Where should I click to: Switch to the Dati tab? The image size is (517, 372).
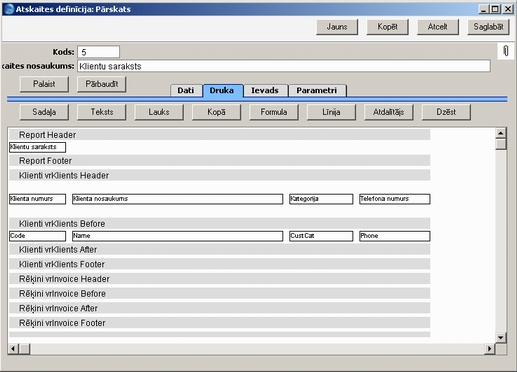tap(186, 90)
